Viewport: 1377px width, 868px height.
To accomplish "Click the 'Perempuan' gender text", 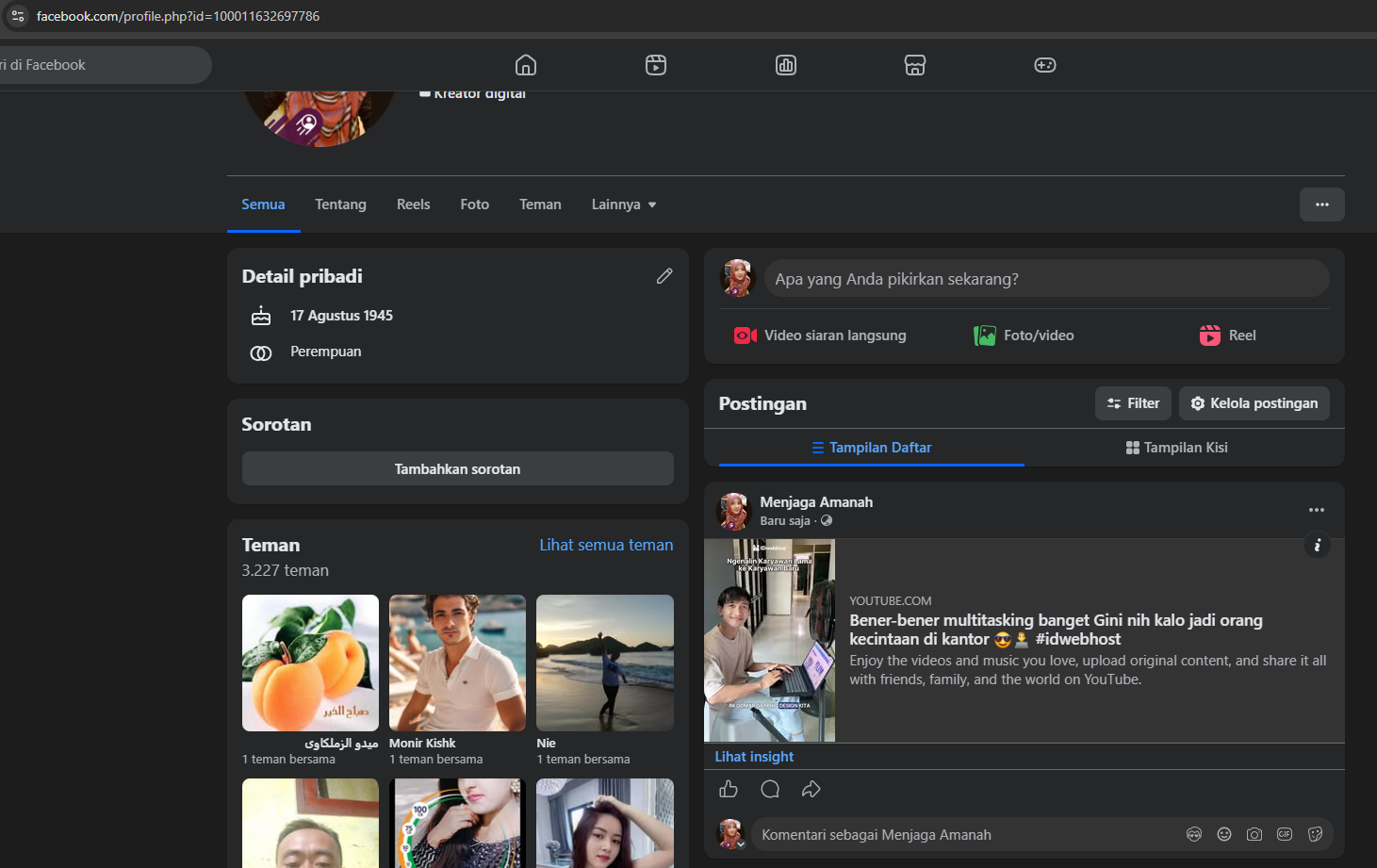I will tap(325, 352).
